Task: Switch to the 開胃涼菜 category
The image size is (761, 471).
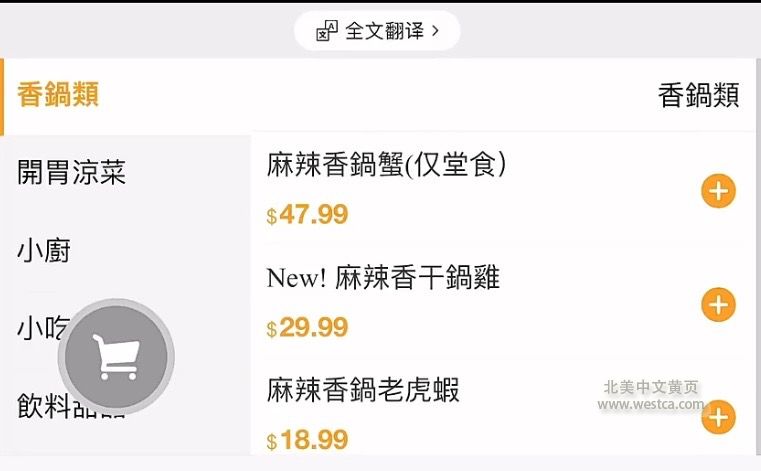Action: (x=71, y=172)
